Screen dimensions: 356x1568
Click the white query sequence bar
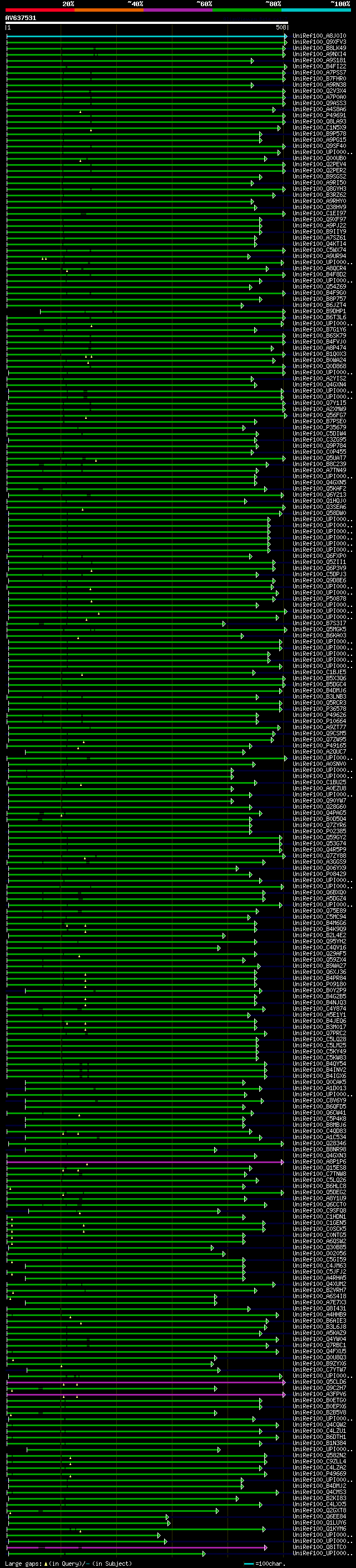(x=147, y=23)
